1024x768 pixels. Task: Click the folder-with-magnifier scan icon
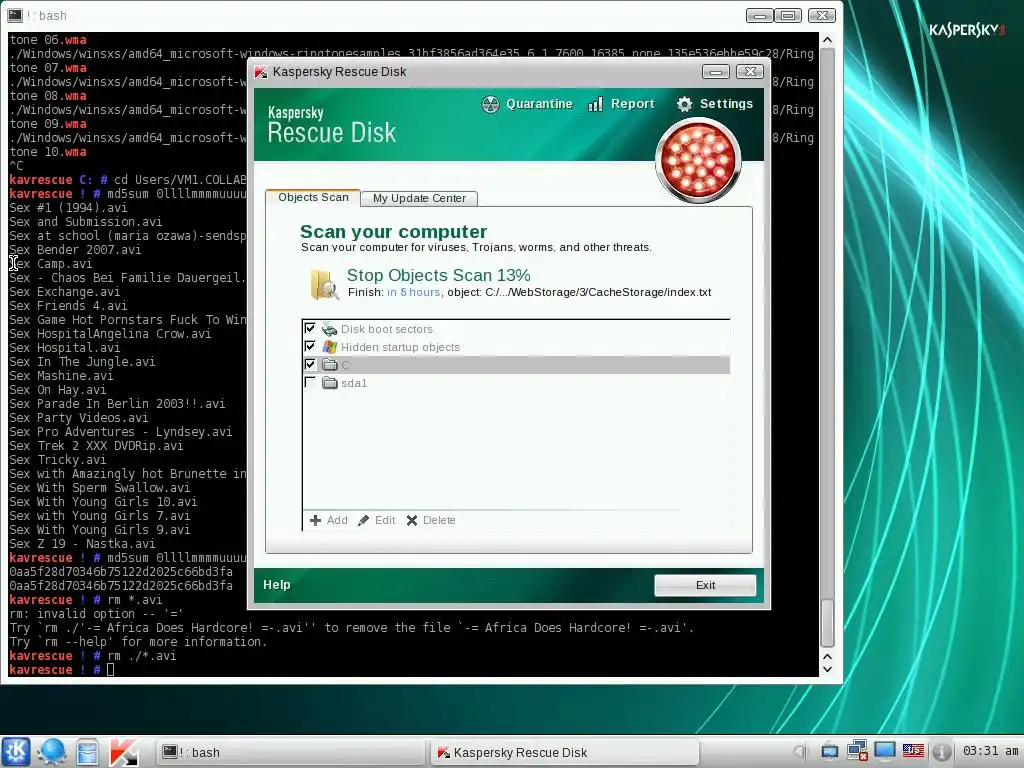pos(324,284)
